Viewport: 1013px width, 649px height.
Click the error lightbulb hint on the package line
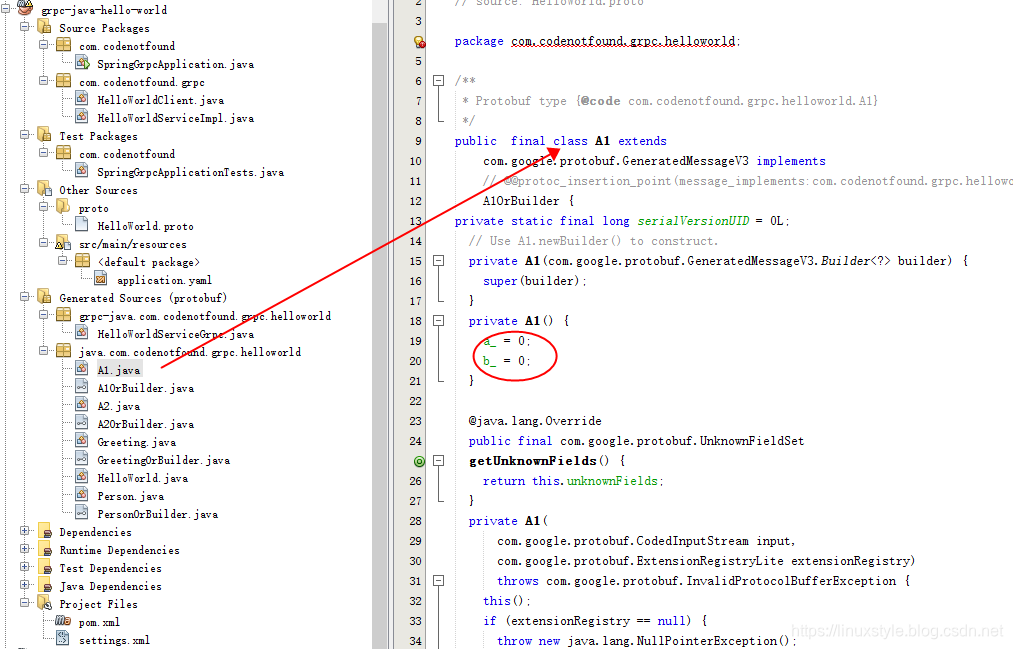419,42
